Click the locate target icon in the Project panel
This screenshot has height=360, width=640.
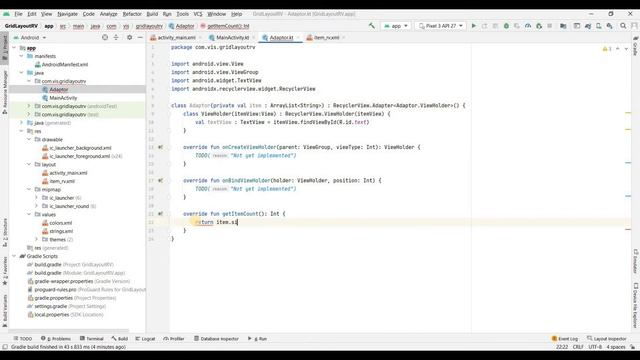coord(105,37)
